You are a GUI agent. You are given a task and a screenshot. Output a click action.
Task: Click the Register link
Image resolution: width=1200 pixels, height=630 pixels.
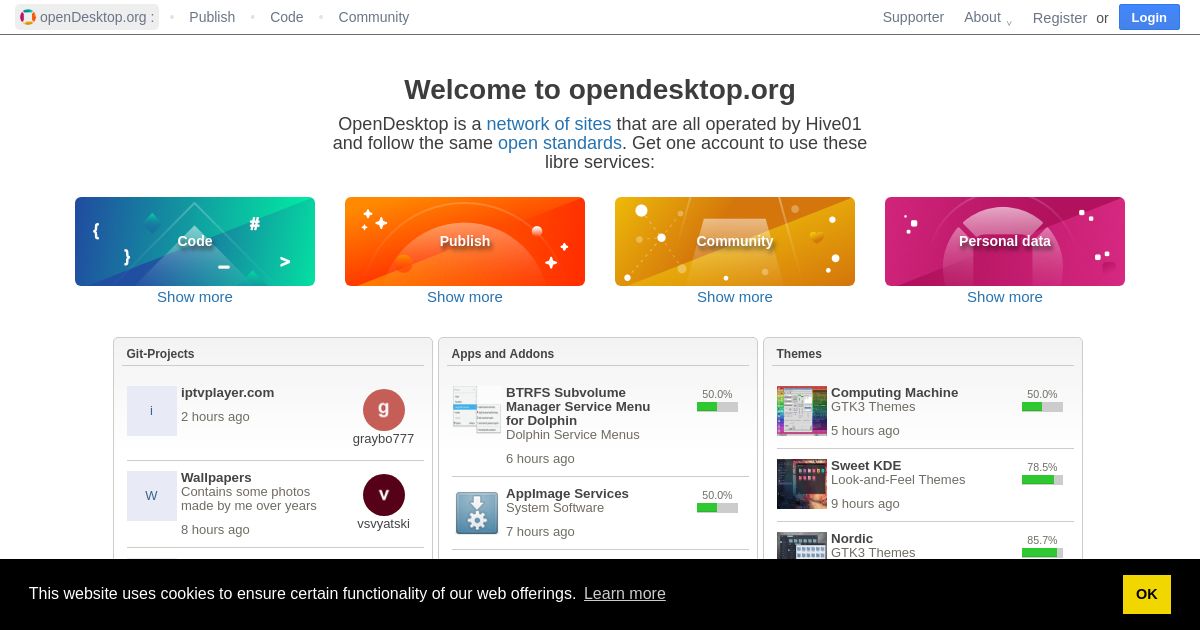(x=1060, y=18)
